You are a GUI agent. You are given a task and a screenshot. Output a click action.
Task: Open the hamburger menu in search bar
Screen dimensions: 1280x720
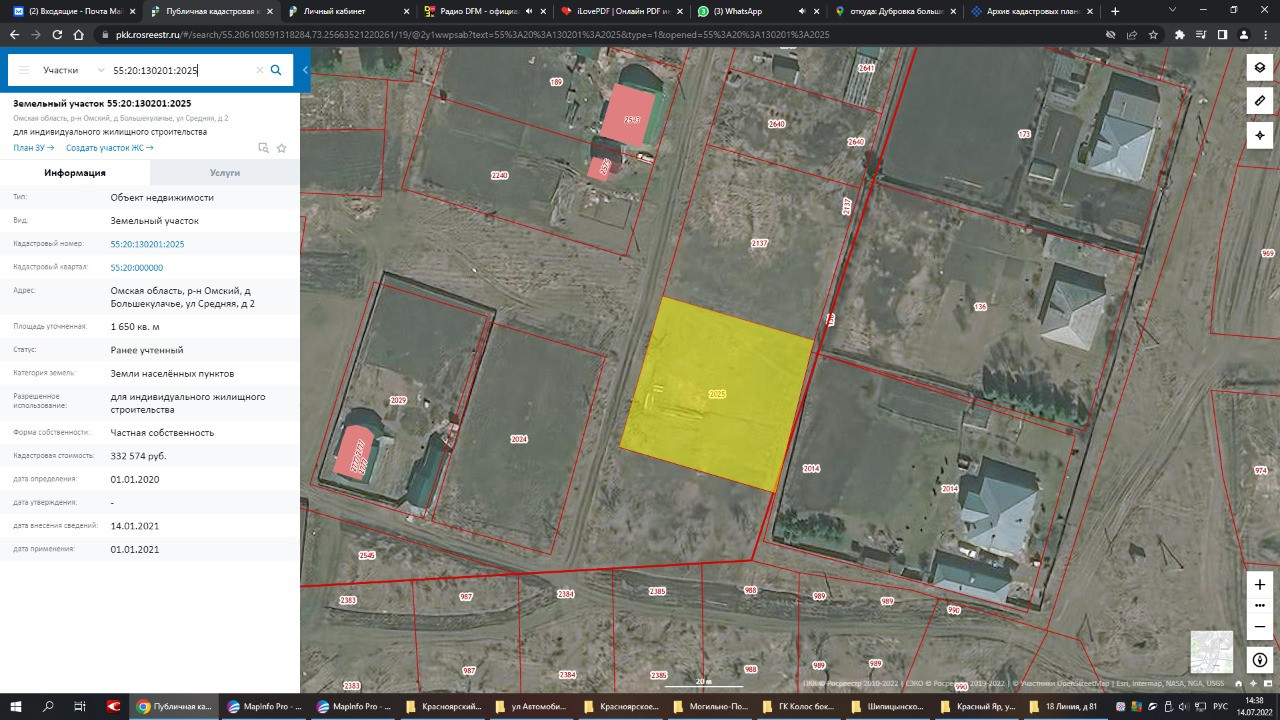(x=24, y=70)
